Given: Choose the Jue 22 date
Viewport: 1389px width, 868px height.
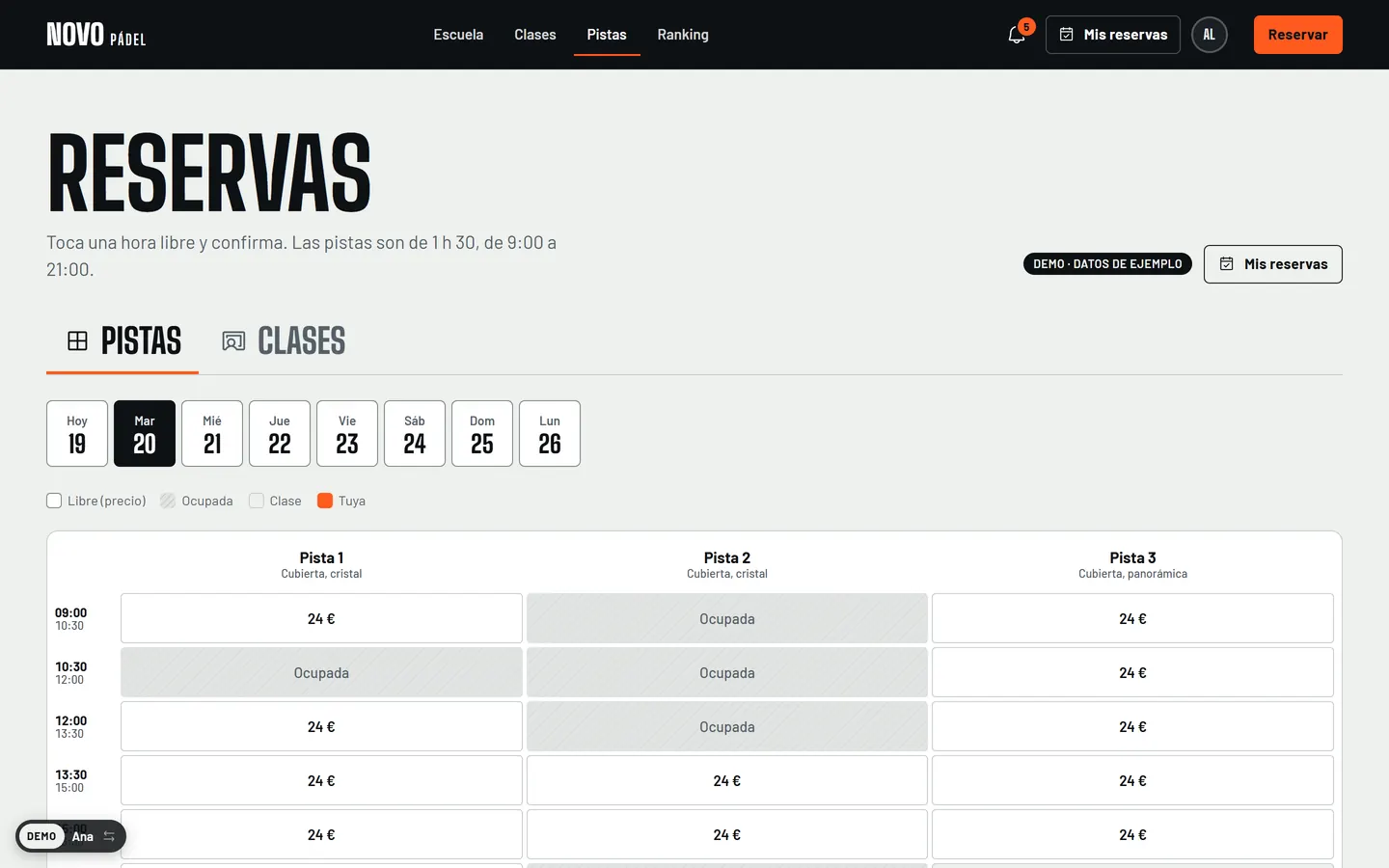Looking at the screenshot, I should (x=280, y=434).
